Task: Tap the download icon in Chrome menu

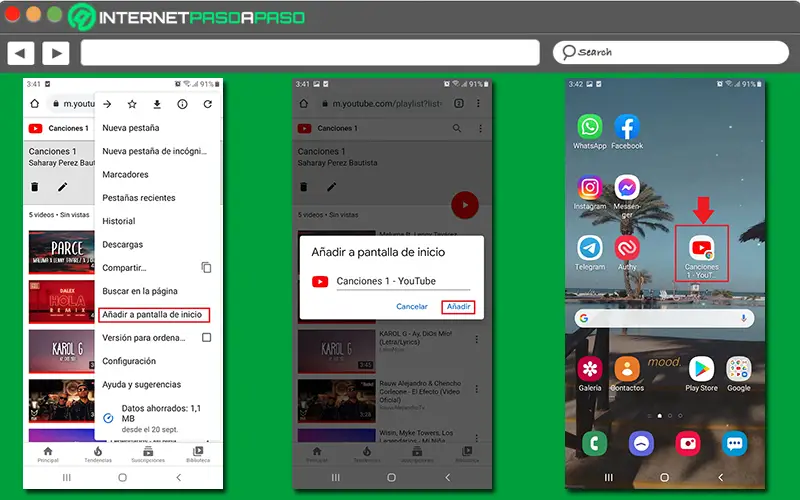Action: click(x=157, y=104)
